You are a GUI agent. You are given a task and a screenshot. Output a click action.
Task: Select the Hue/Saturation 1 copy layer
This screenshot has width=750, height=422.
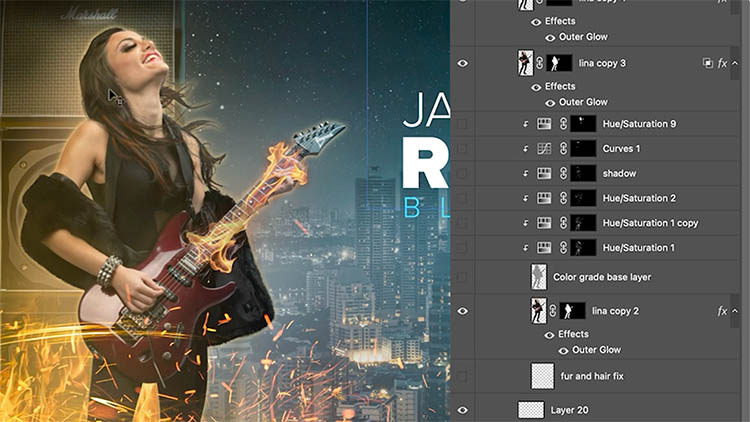[x=650, y=223]
